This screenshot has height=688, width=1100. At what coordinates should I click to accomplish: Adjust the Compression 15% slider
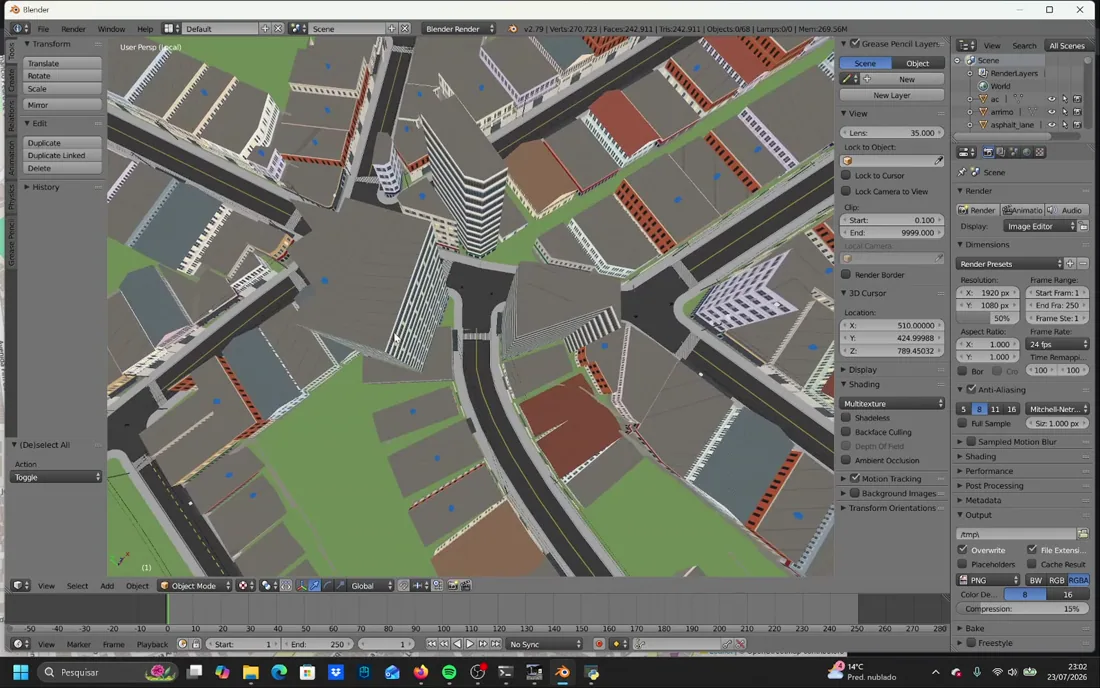pyautogui.click(x=1023, y=609)
